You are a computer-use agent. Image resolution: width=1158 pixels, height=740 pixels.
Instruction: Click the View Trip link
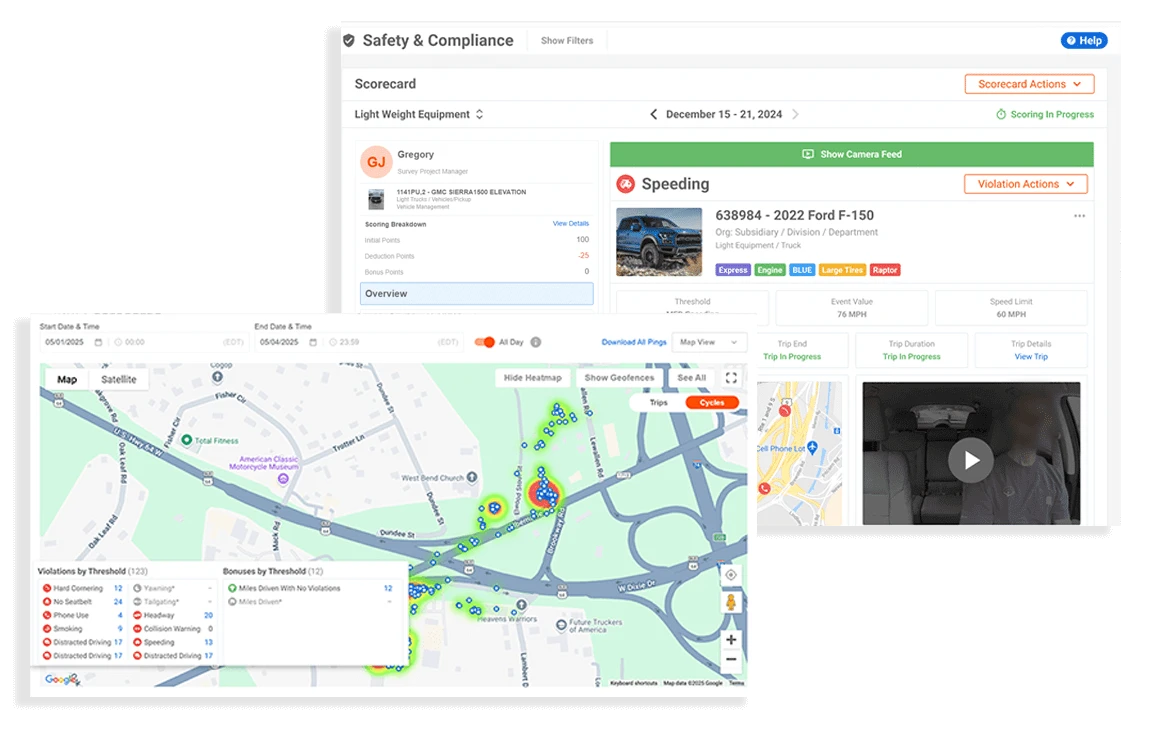tap(1031, 357)
